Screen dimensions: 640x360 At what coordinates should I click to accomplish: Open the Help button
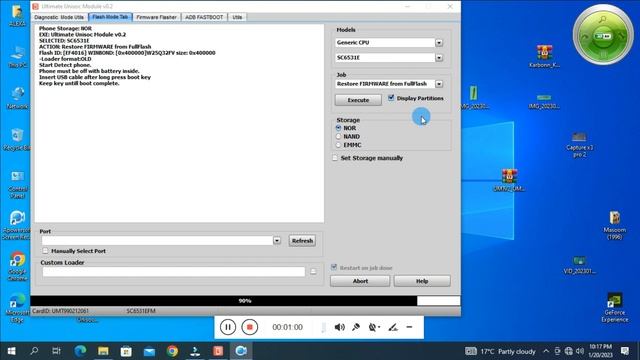click(x=422, y=281)
